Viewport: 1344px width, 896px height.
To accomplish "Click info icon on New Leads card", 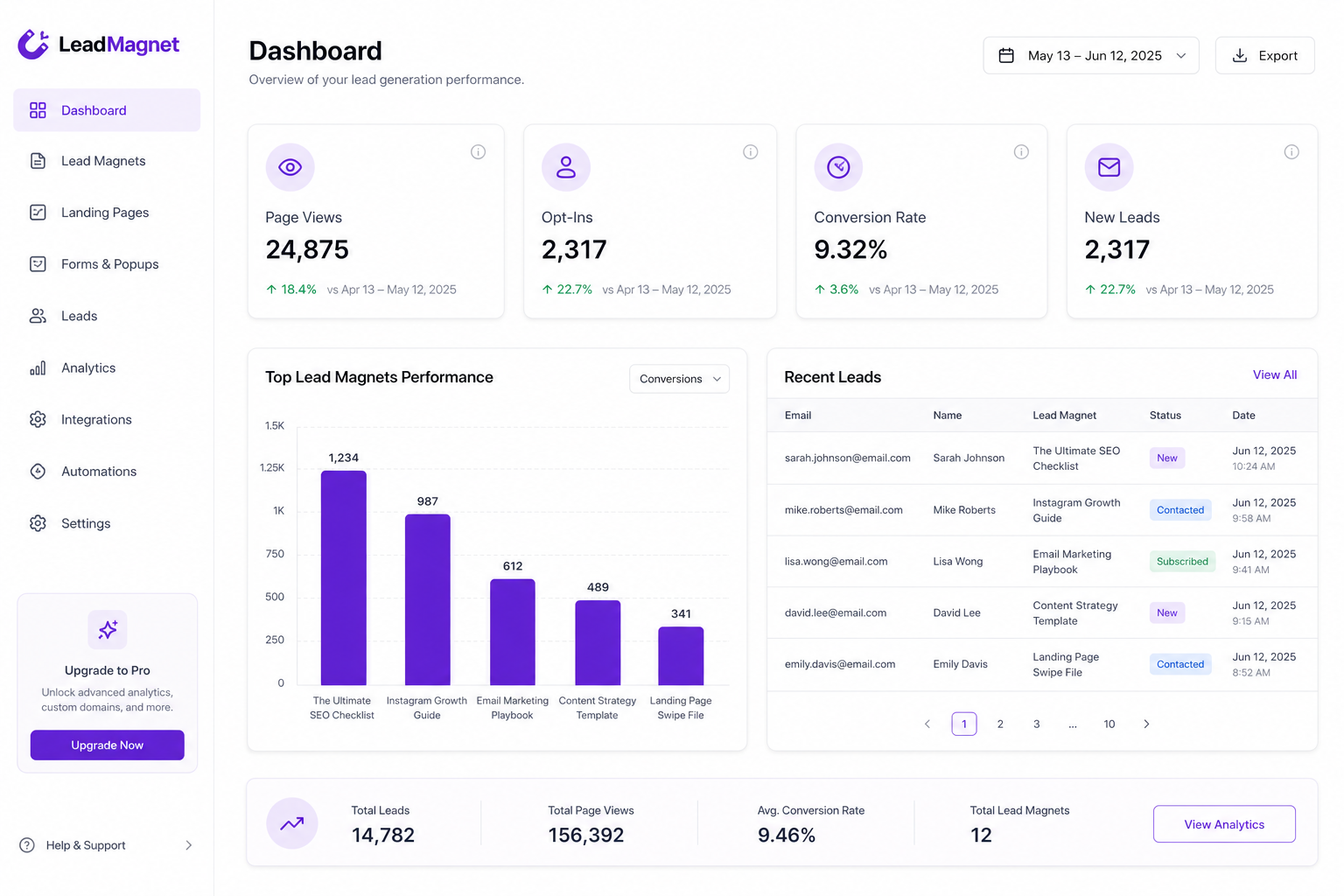I will [1291, 152].
